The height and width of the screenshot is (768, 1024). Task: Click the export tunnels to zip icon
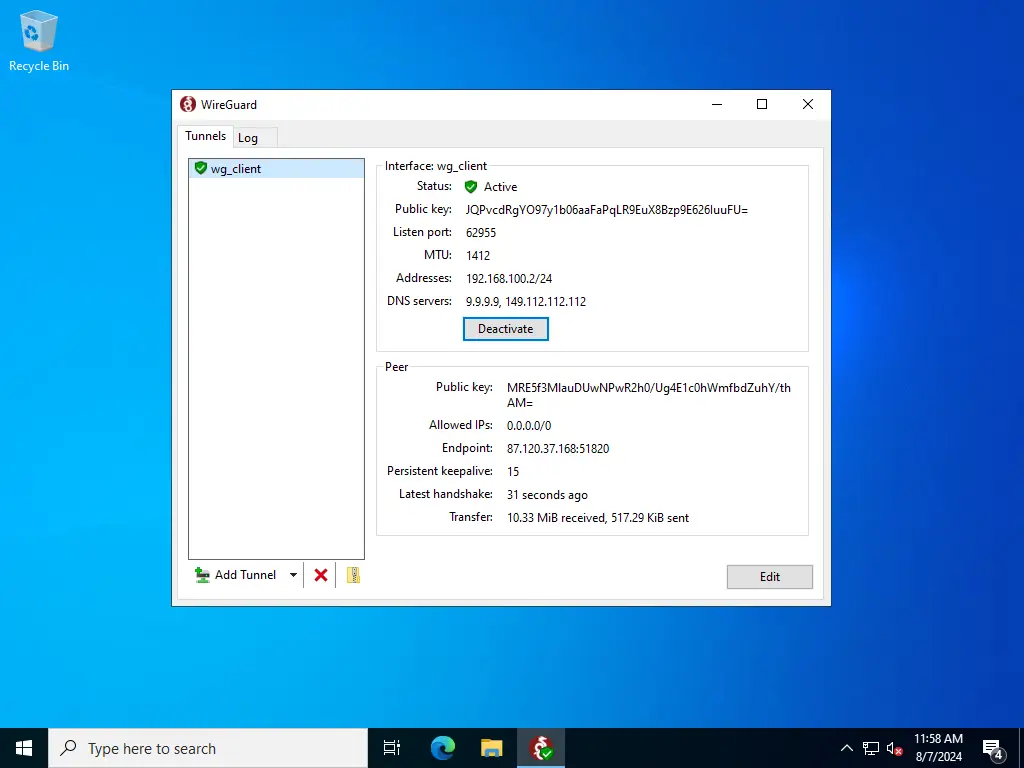point(352,575)
